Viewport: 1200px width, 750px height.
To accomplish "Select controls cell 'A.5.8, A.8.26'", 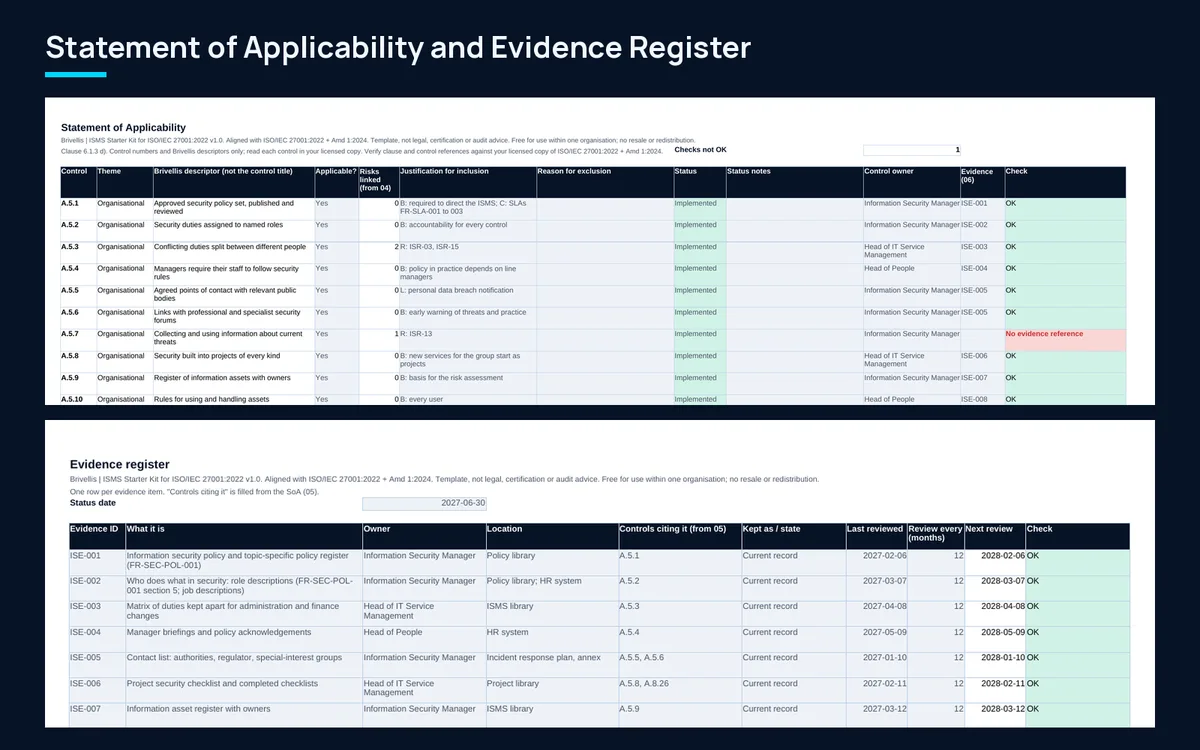I will pos(679,690).
